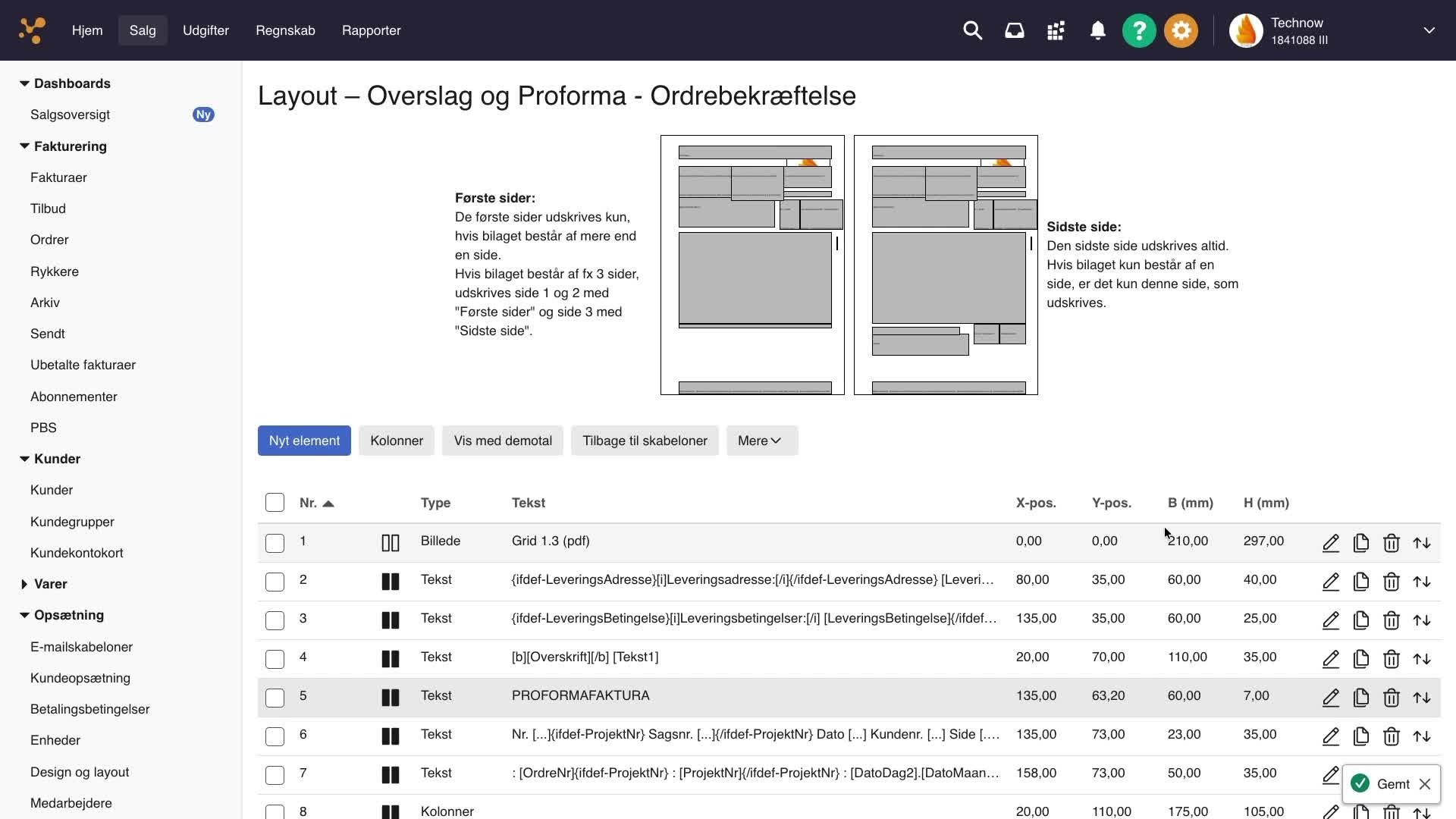
Task: Collapse the Kunder section
Action: [24, 459]
